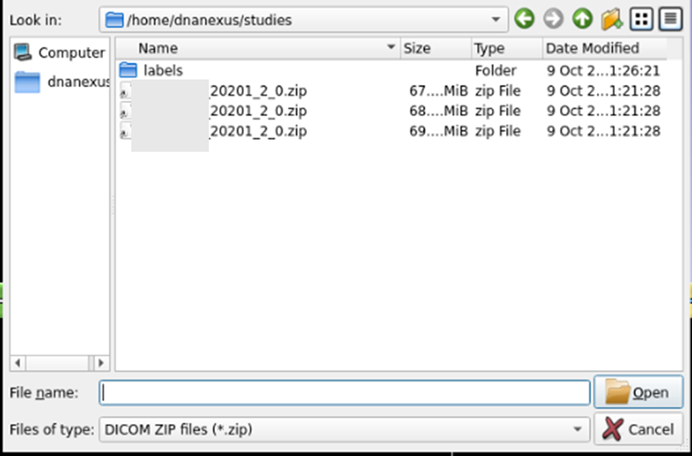Switch to detail view mode
Viewport: 692px width, 456px height.
pos(669,19)
